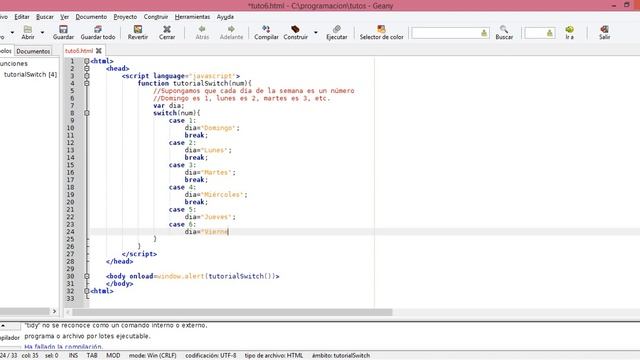The width and height of the screenshot is (640, 360).
Task: Run the program with Ejecutar
Action: [x=337, y=32]
